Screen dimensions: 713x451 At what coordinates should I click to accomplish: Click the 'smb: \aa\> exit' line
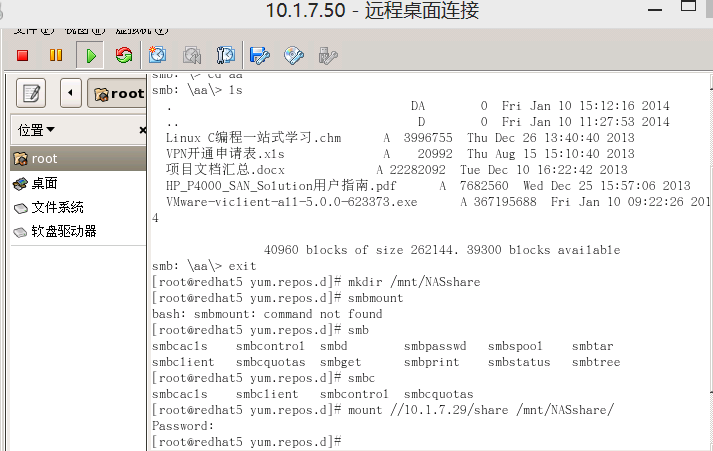(x=204, y=266)
